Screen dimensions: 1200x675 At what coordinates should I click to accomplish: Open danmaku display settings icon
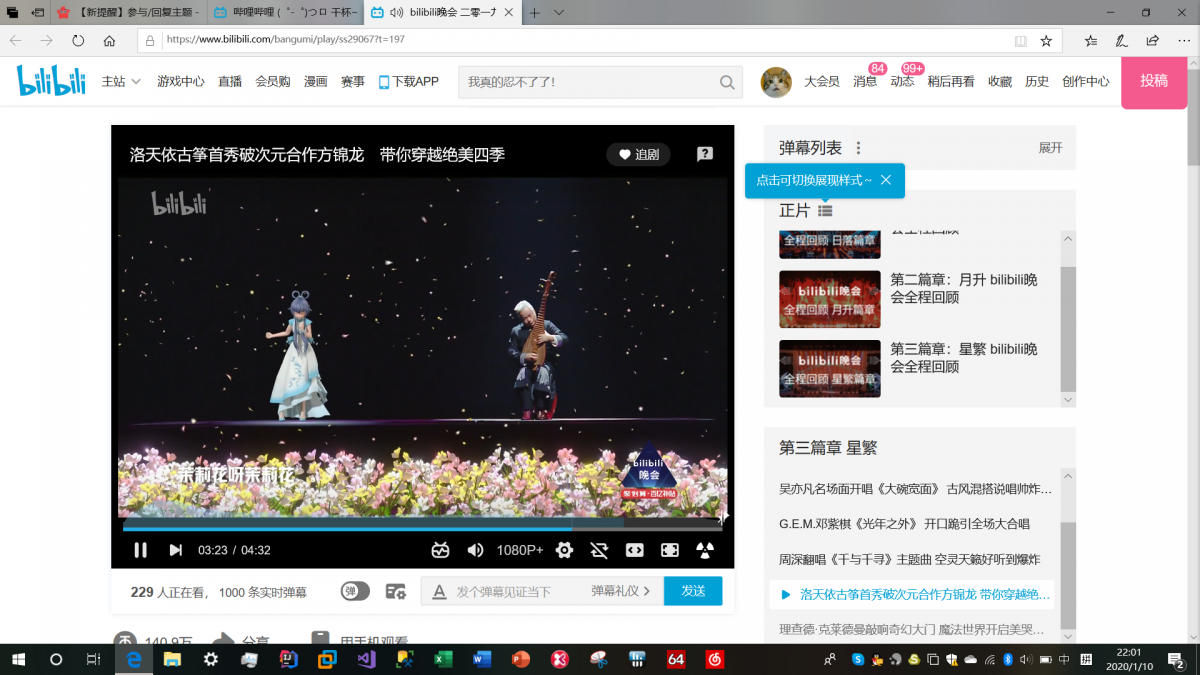point(396,591)
